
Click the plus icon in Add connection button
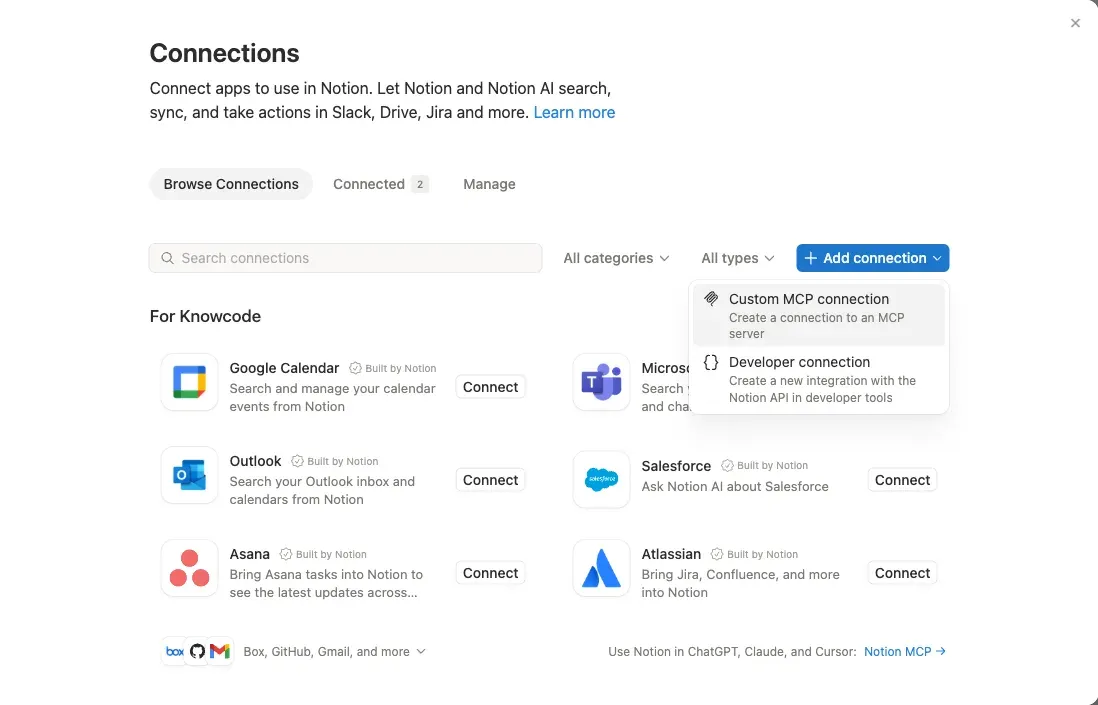(810, 258)
